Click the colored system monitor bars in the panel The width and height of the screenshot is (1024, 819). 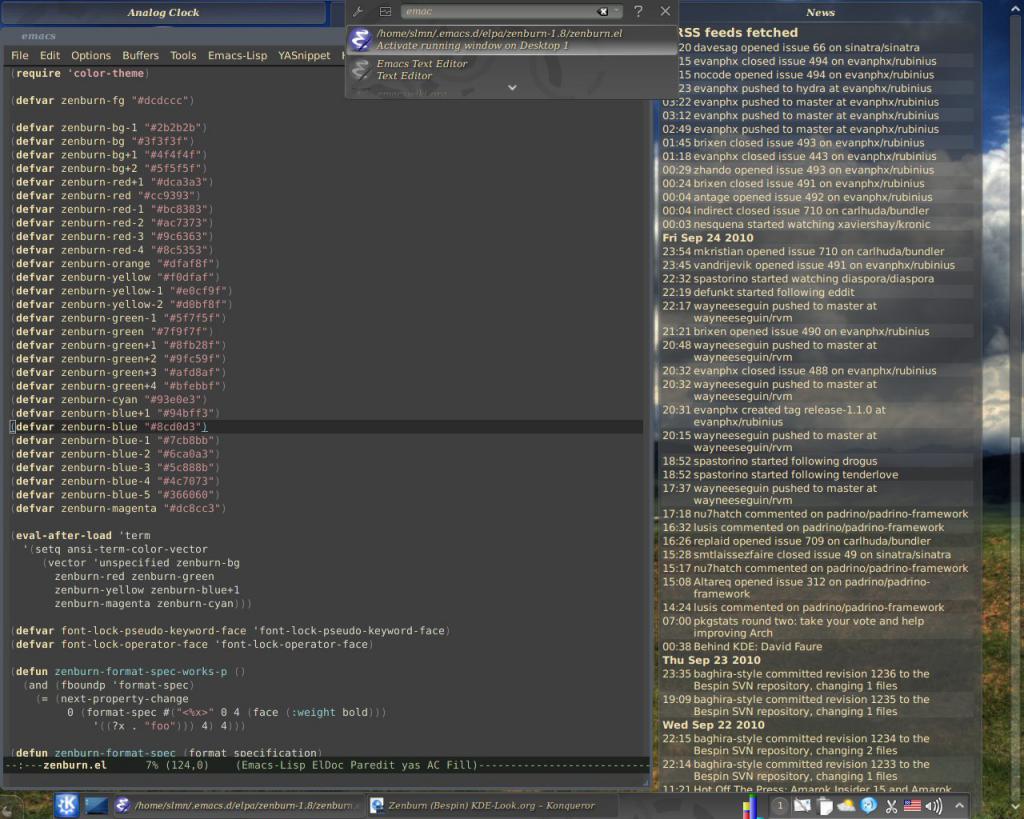(x=752, y=806)
